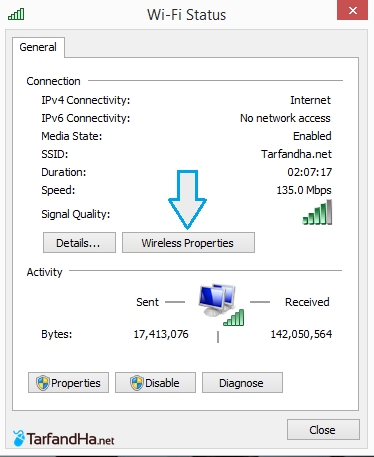Click the Wi-Fi signal icon in title bar
The height and width of the screenshot is (457, 374).
[16, 14]
